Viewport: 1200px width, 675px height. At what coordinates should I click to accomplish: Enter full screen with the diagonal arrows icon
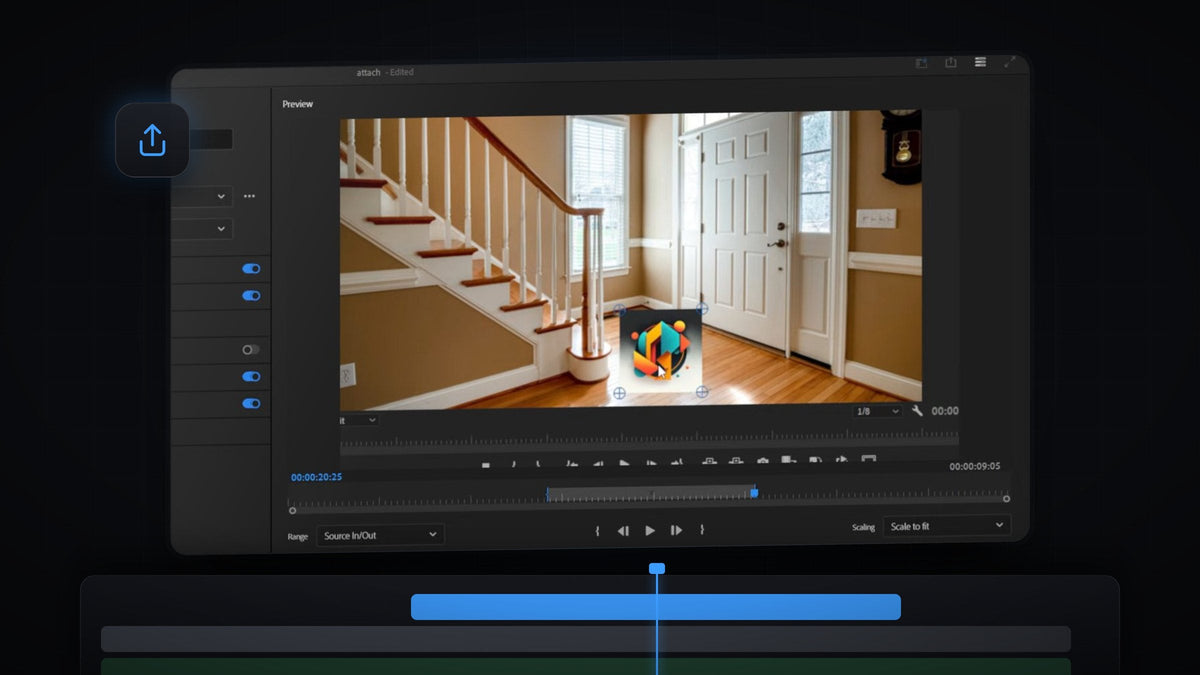coord(1010,62)
